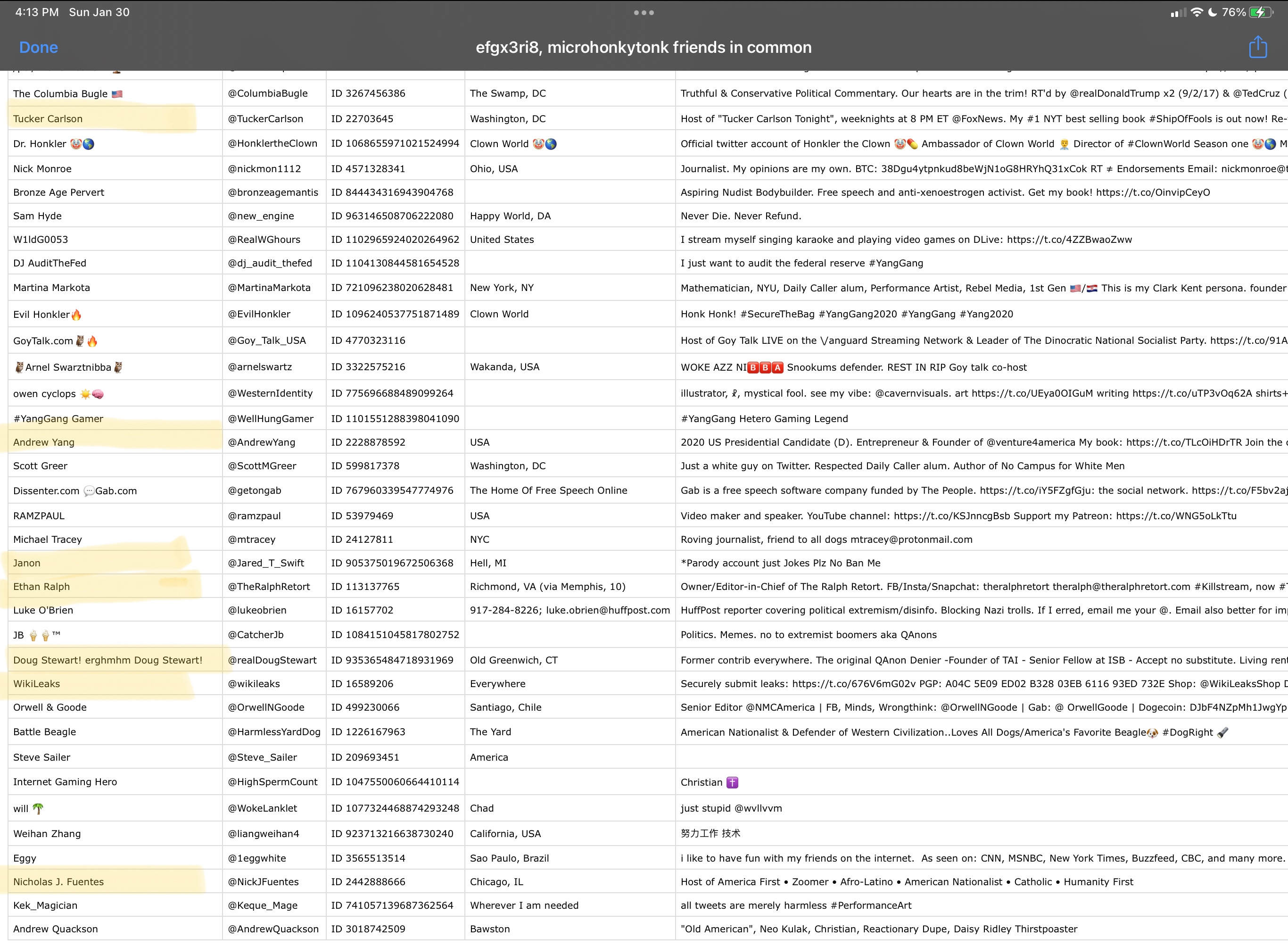Select the Santiago, Chile location

(505, 707)
